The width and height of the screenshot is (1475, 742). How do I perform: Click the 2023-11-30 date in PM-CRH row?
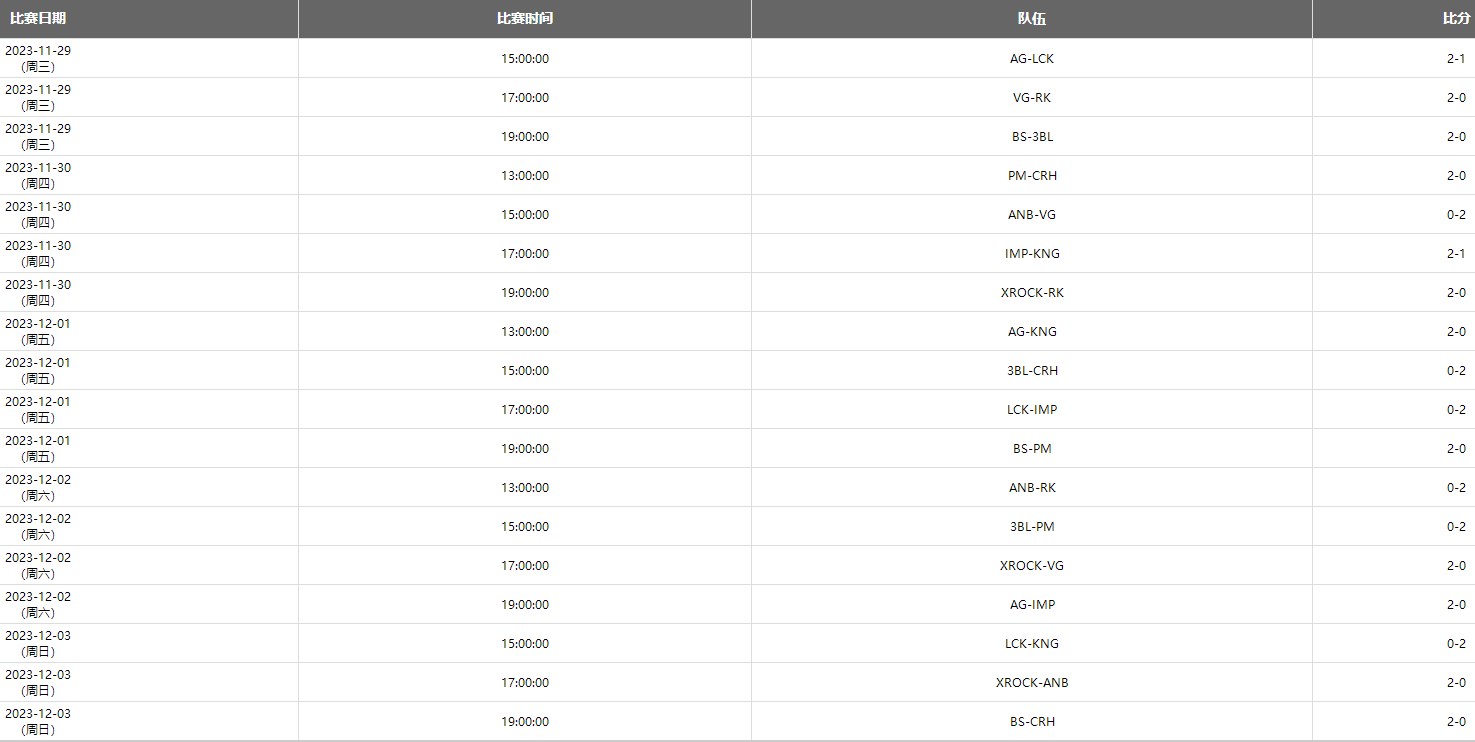[x=38, y=167]
